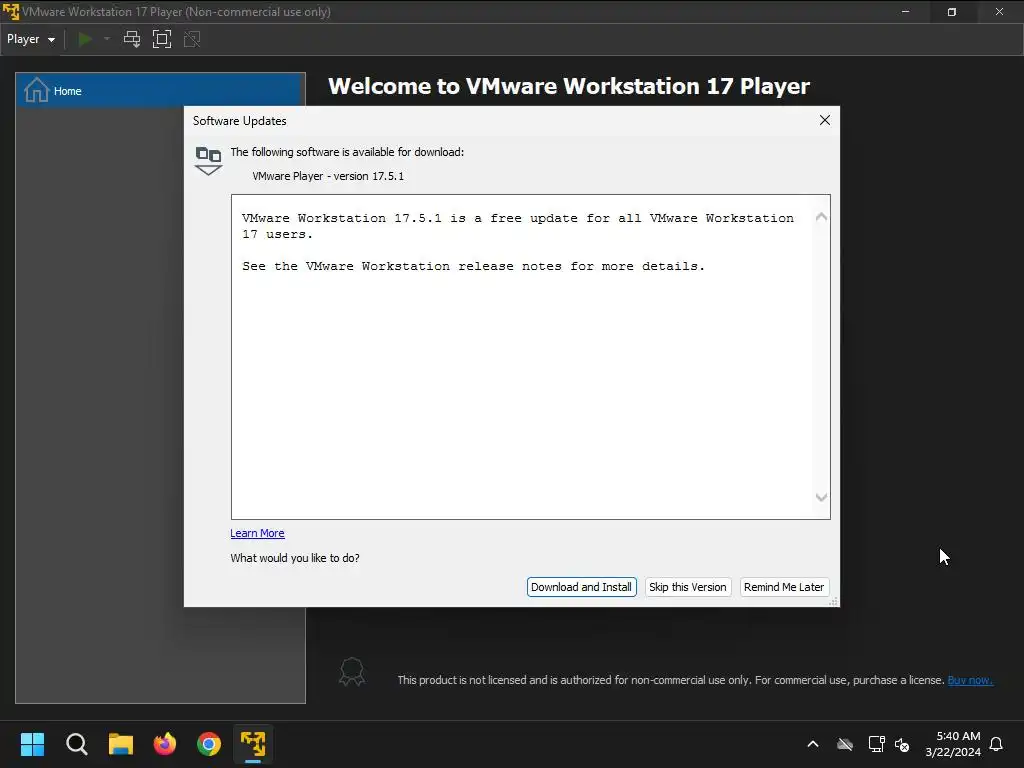Open Windows Search from taskbar
This screenshot has height=768, width=1024.
click(76, 744)
